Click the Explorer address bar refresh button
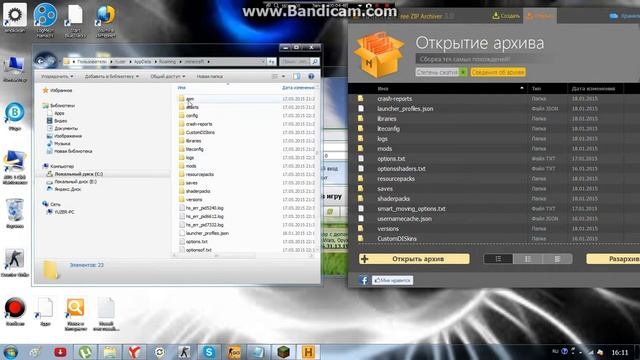The width and height of the screenshot is (640, 360). point(272,62)
